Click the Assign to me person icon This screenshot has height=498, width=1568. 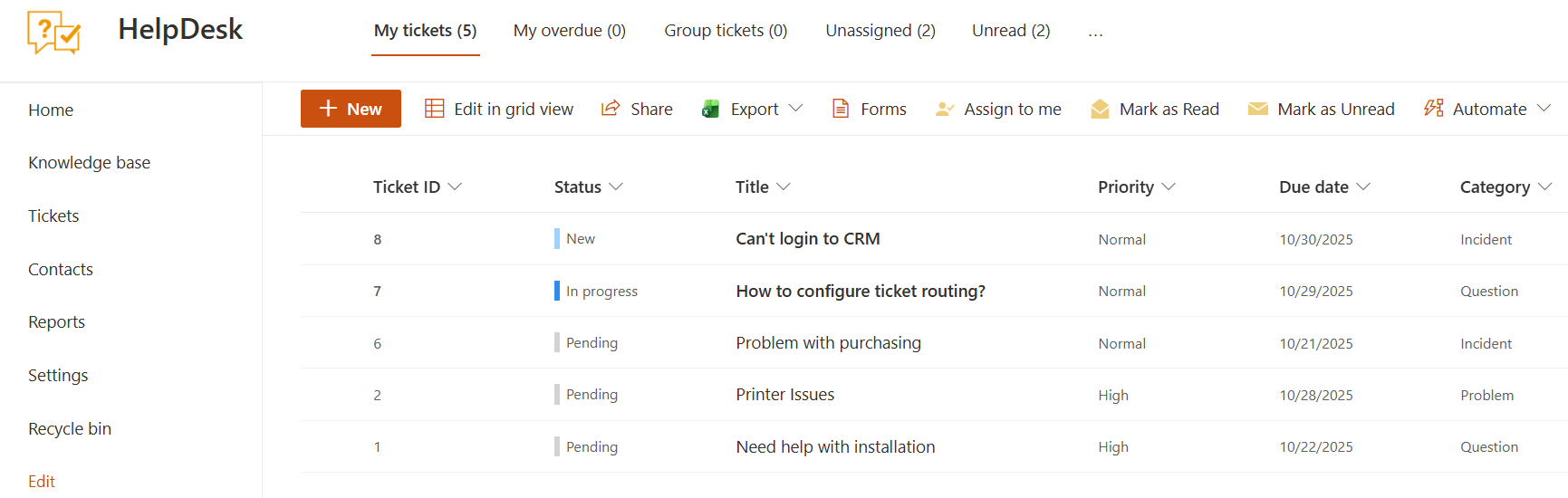point(944,109)
